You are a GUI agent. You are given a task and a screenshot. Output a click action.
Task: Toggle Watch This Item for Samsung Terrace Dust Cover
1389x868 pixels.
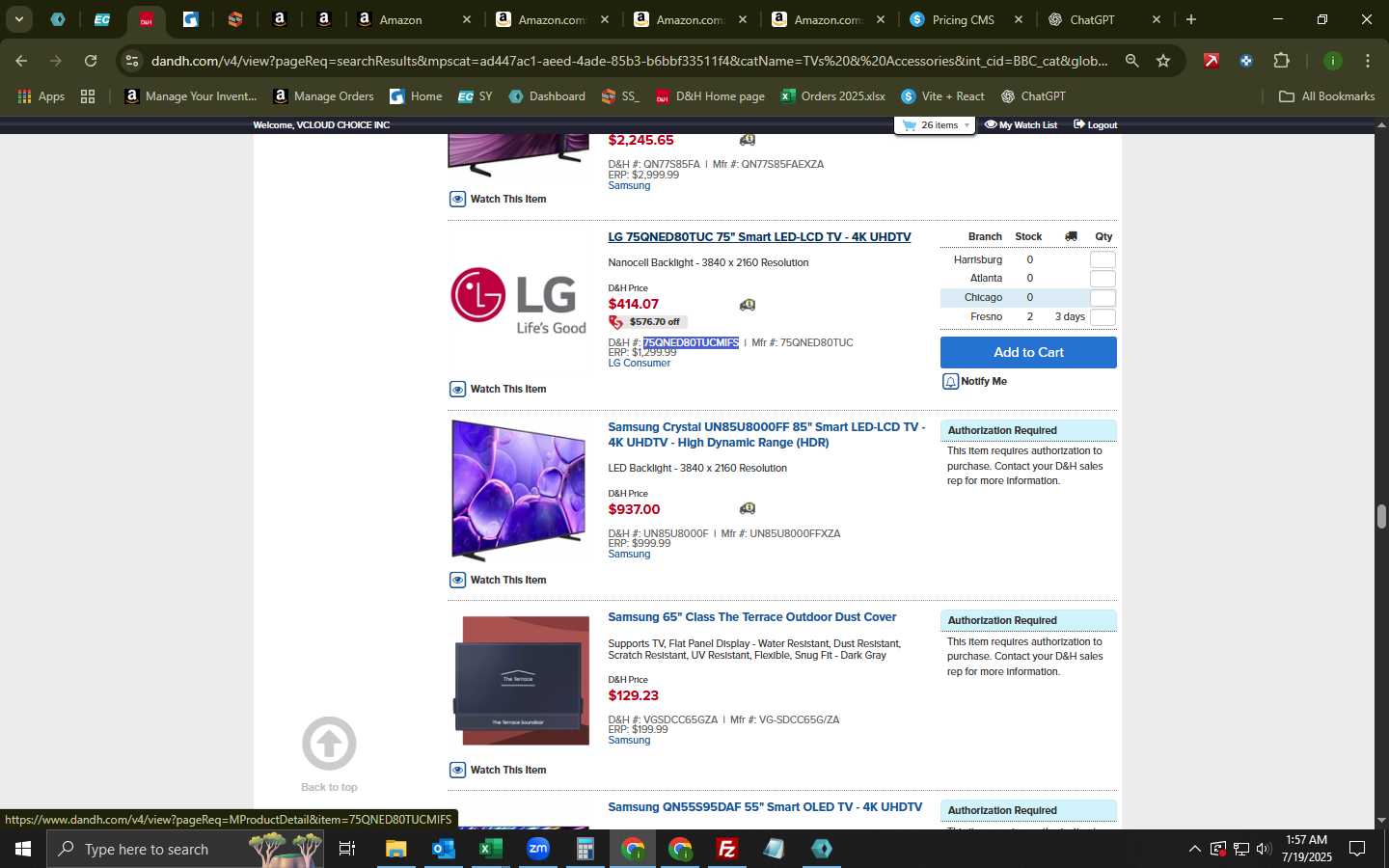(x=498, y=770)
